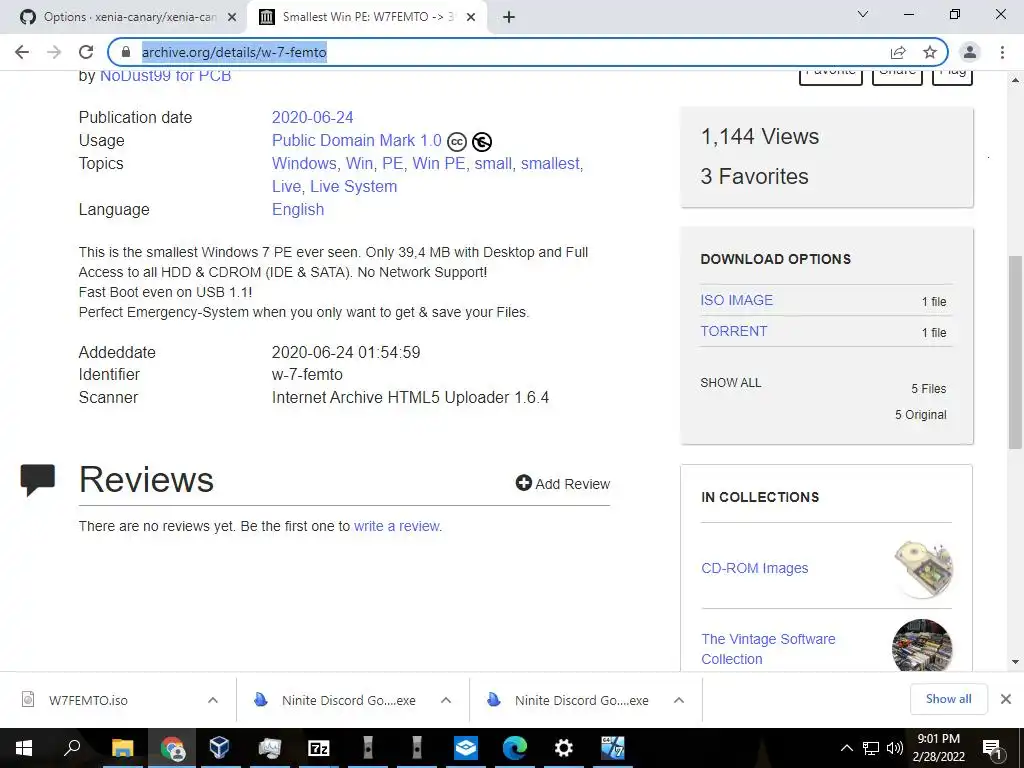Open the Chrome profile avatar
The width and height of the screenshot is (1024, 768).
click(970, 52)
